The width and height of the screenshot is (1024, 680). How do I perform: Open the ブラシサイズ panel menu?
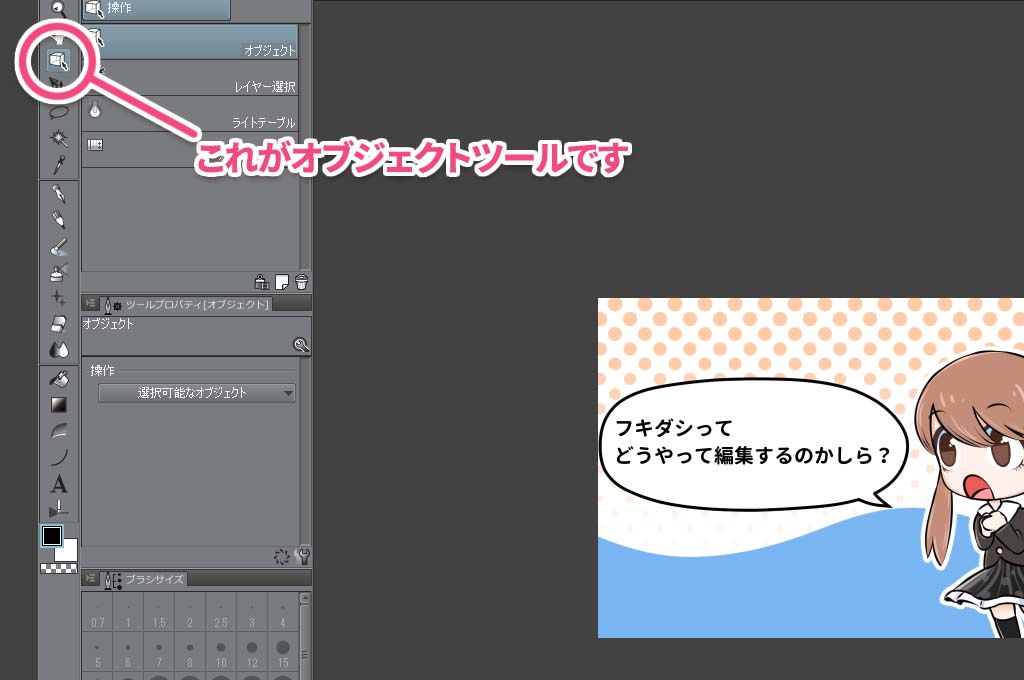point(91,579)
